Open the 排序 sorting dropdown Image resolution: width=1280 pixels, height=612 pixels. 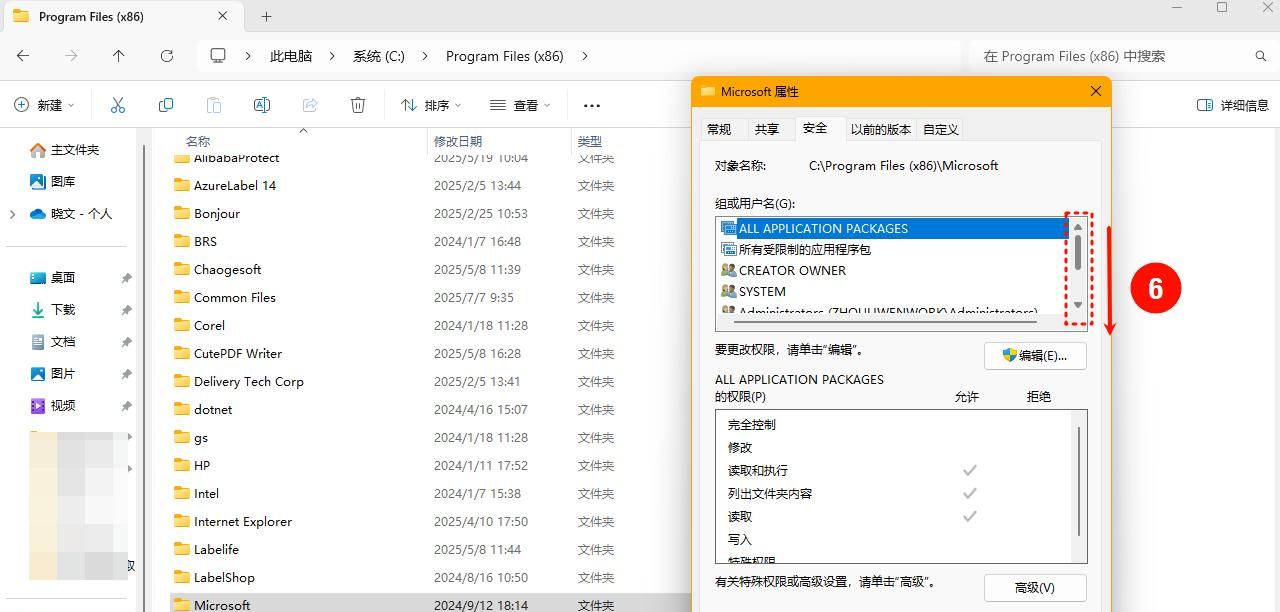[430, 104]
